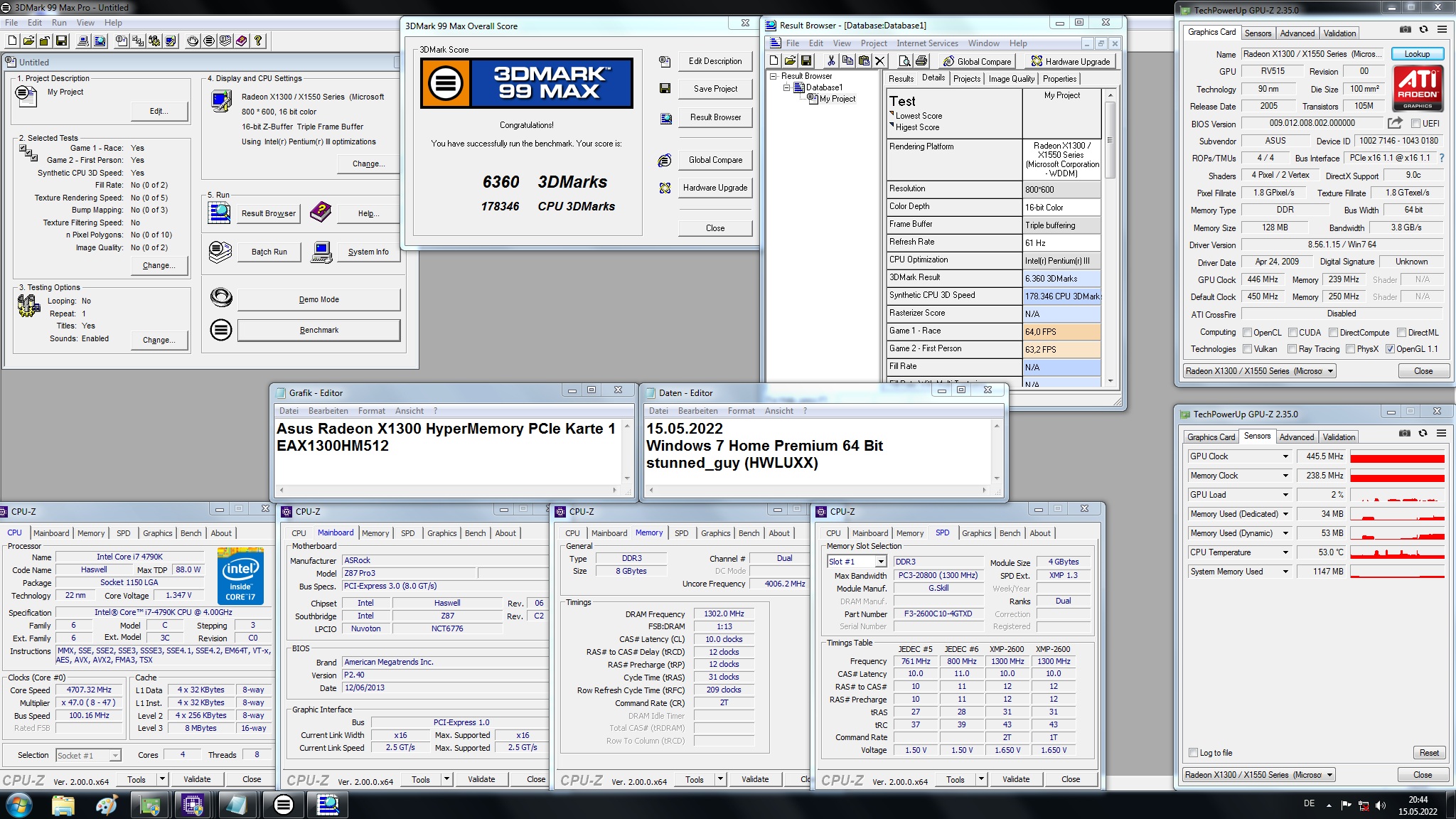Click the Batch Run button
Image resolution: width=1456 pixels, height=819 pixels.
click(269, 252)
